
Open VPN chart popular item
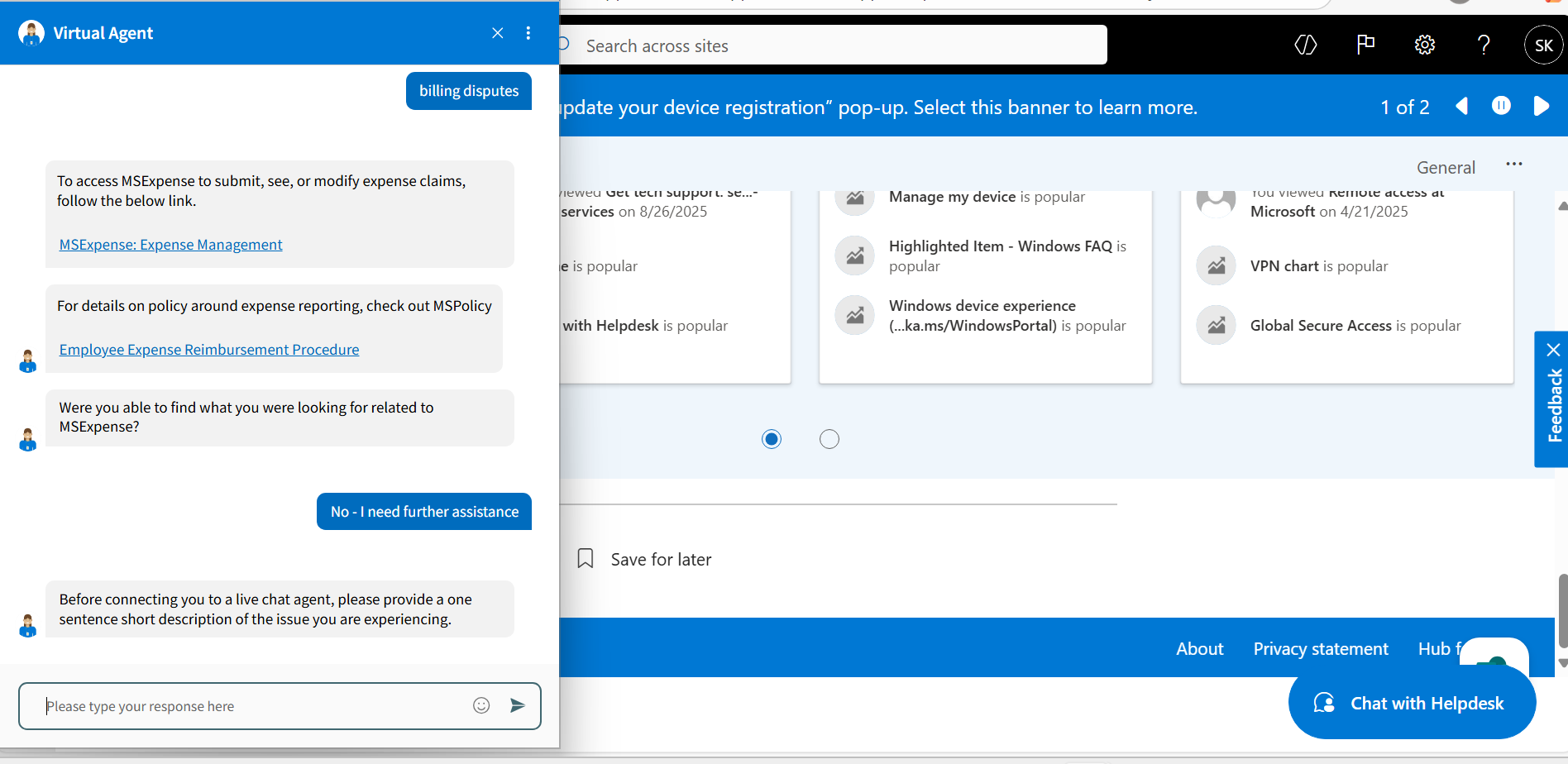(x=1319, y=266)
